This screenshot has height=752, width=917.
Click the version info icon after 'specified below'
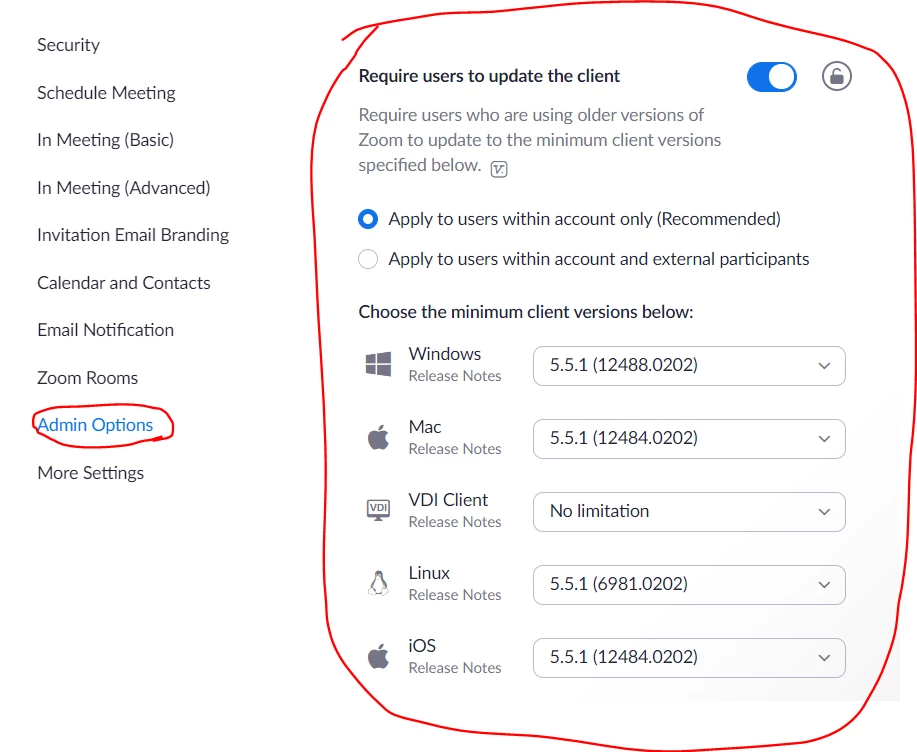pos(499,169)
